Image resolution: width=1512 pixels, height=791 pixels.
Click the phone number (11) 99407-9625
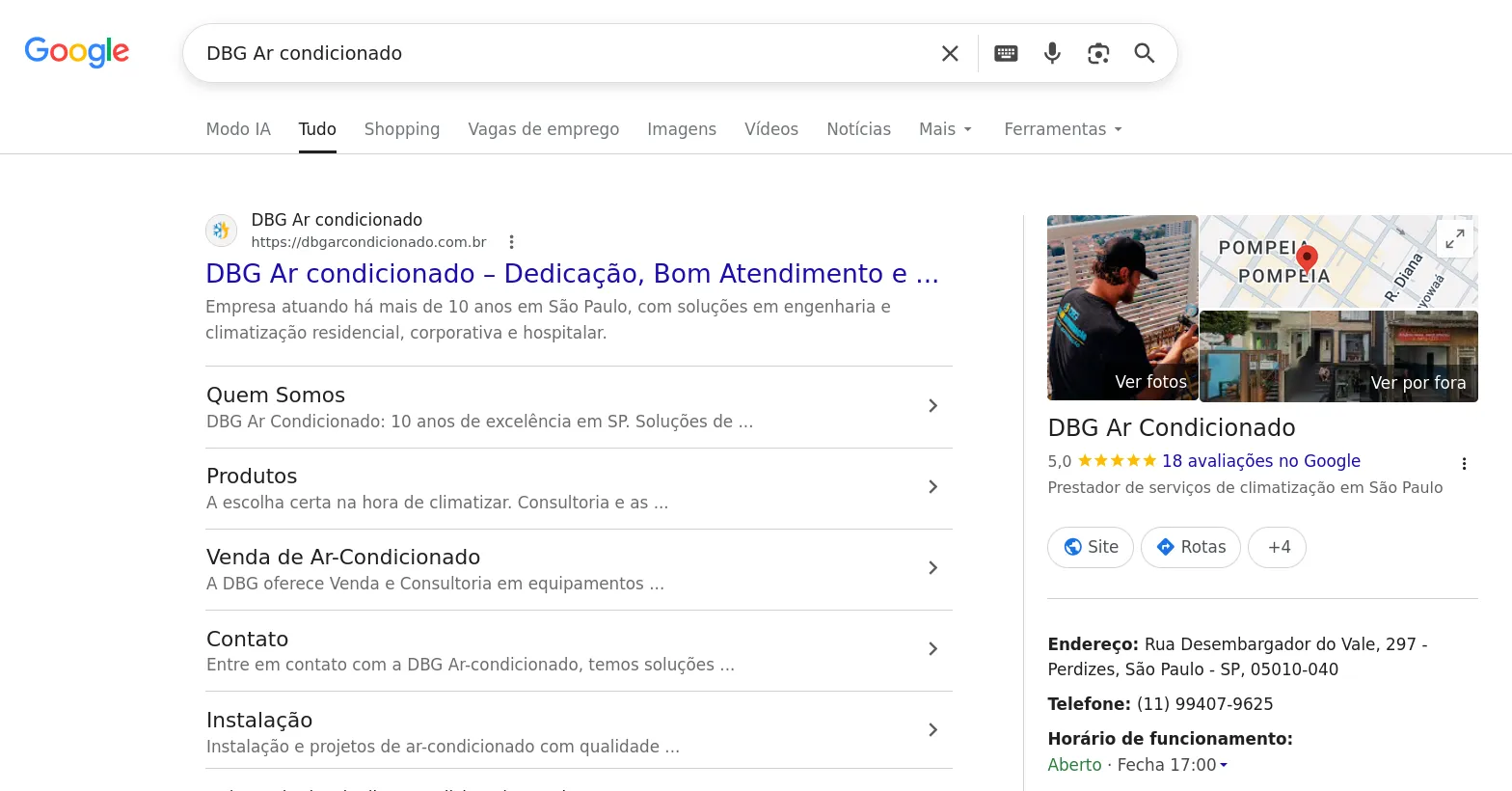(1205, 704)
